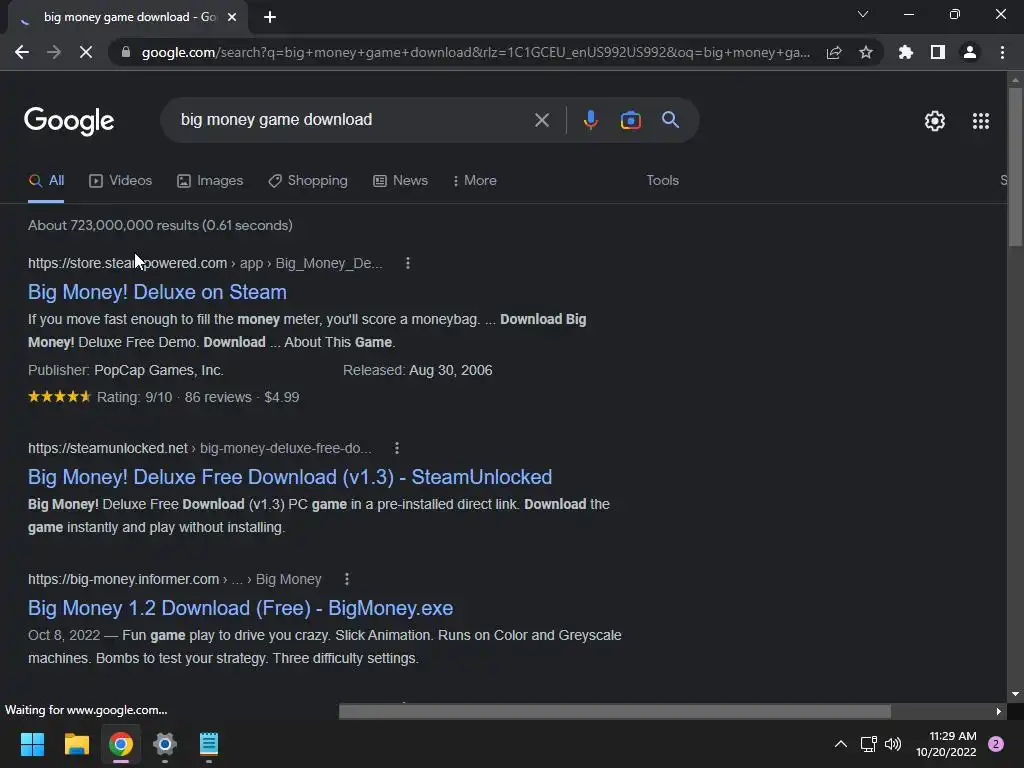
Task: Open a new browser tab
Action: pos(270,17)
